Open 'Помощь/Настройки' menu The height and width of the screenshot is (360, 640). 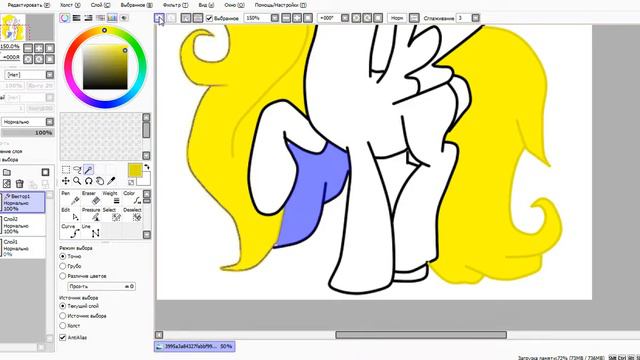tap(281, 5)
